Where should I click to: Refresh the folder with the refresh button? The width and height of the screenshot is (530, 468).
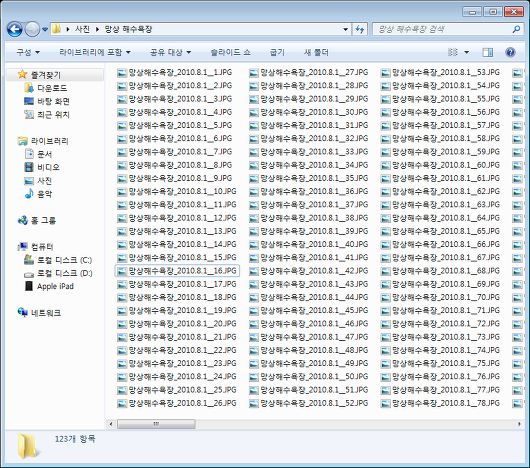pos(359,29)
